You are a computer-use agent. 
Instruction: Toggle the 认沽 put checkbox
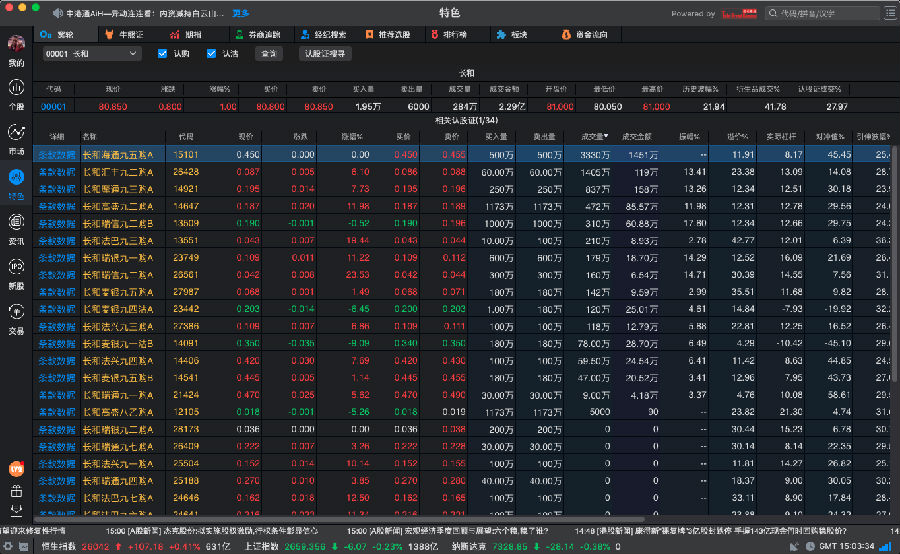[211, 53]
